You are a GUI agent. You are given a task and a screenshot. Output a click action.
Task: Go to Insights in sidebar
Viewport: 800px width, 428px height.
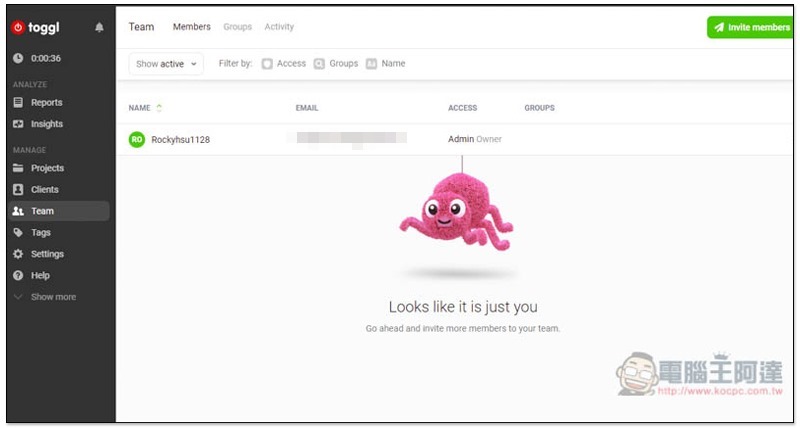(x=46, y=124)
